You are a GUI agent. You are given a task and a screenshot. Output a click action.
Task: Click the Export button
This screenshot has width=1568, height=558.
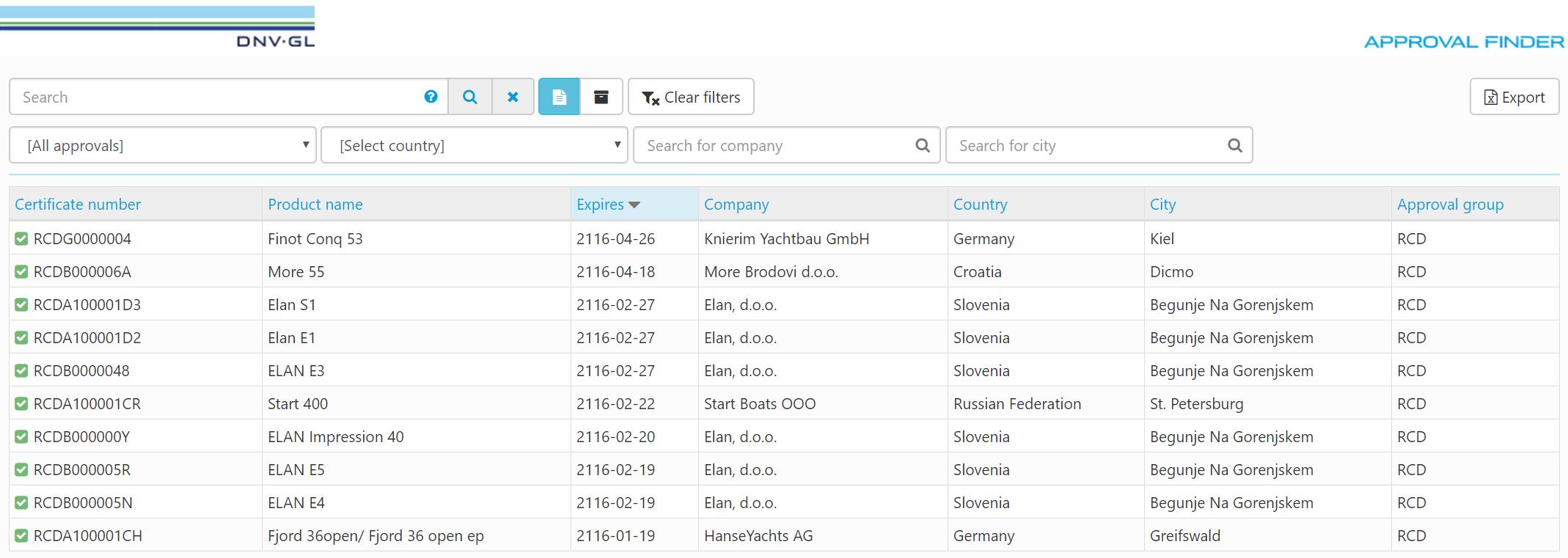(x=1514, y=97)
